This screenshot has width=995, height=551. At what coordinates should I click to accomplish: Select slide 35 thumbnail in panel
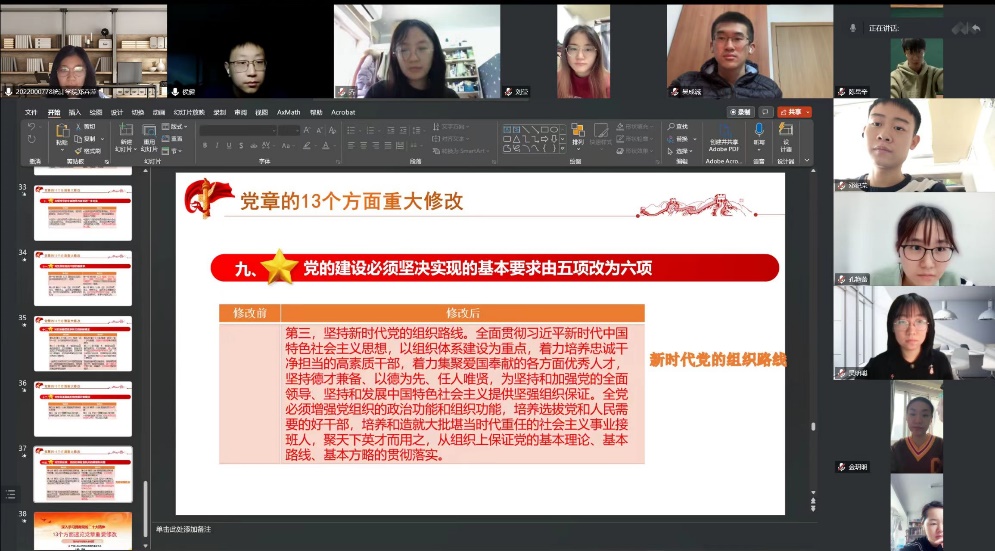(x=83, y=343)
